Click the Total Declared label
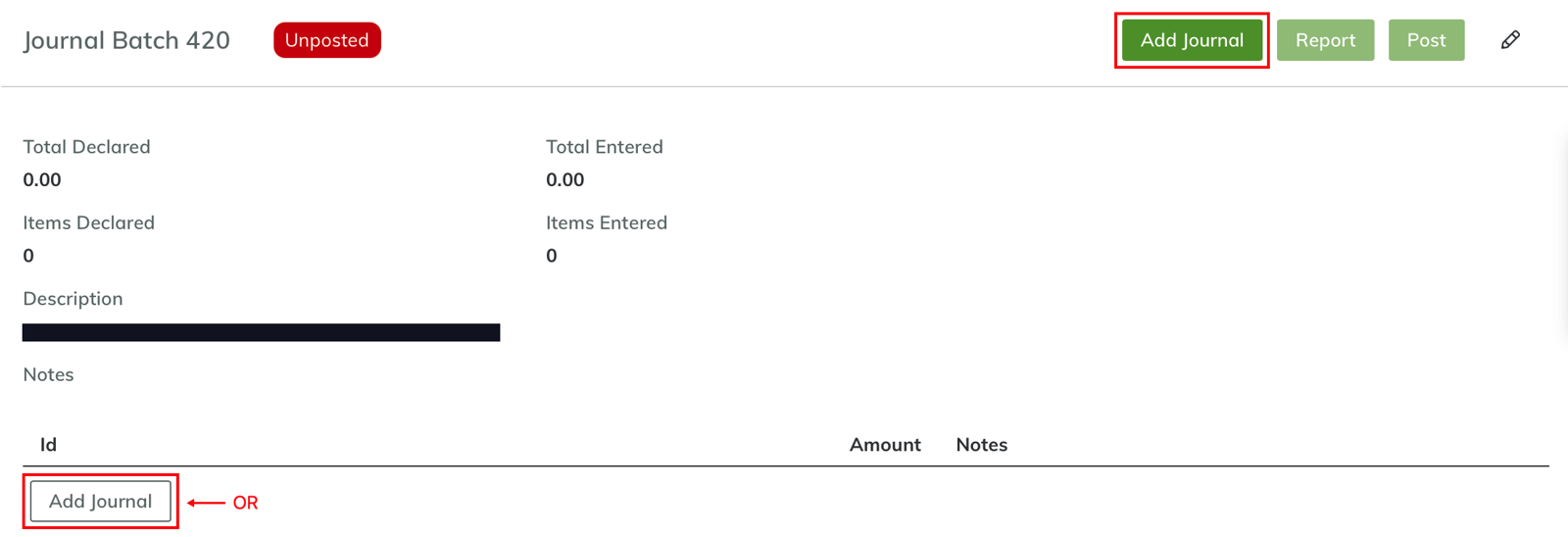 tap(86, 147)
